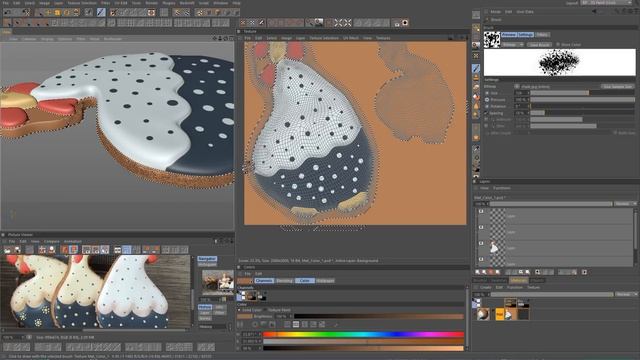Open the layer blend mode dropdown
This screenshot has width=640, height=360.
coord(626,204)
